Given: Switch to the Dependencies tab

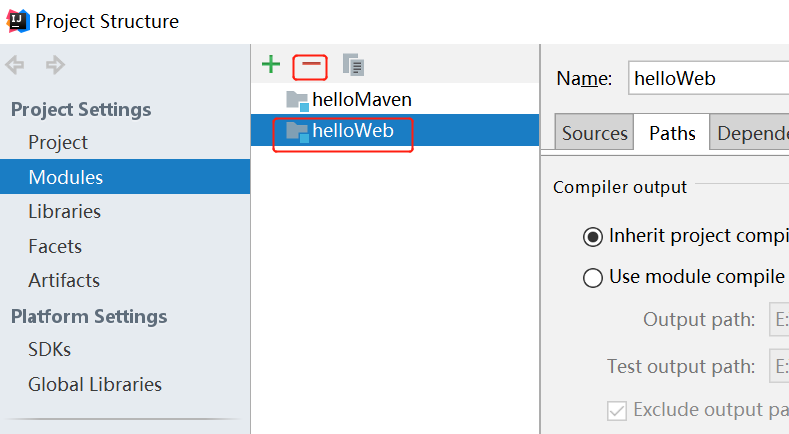Looking at the screenshot, I should pyautogui.click(x=752, y=133).
